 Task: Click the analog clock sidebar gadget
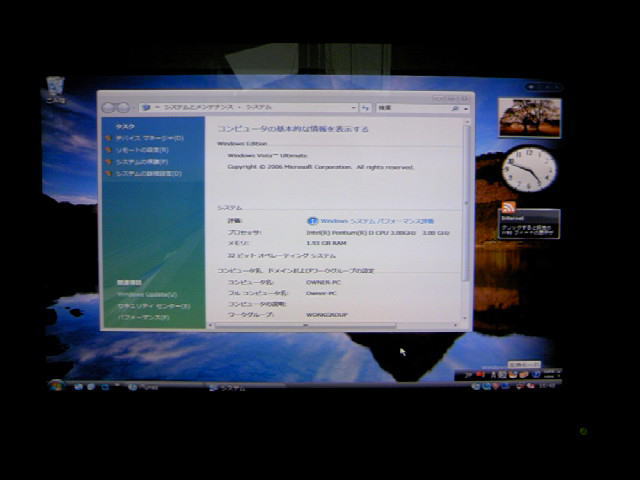tap(529, 169)
